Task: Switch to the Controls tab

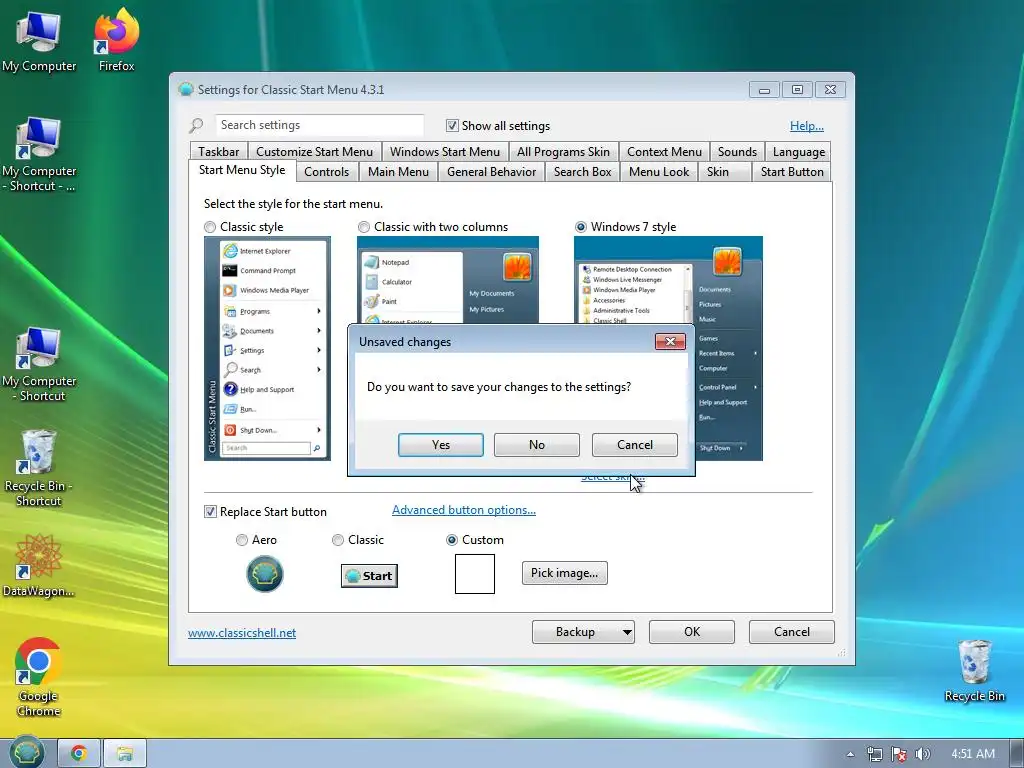Action: 327,172
